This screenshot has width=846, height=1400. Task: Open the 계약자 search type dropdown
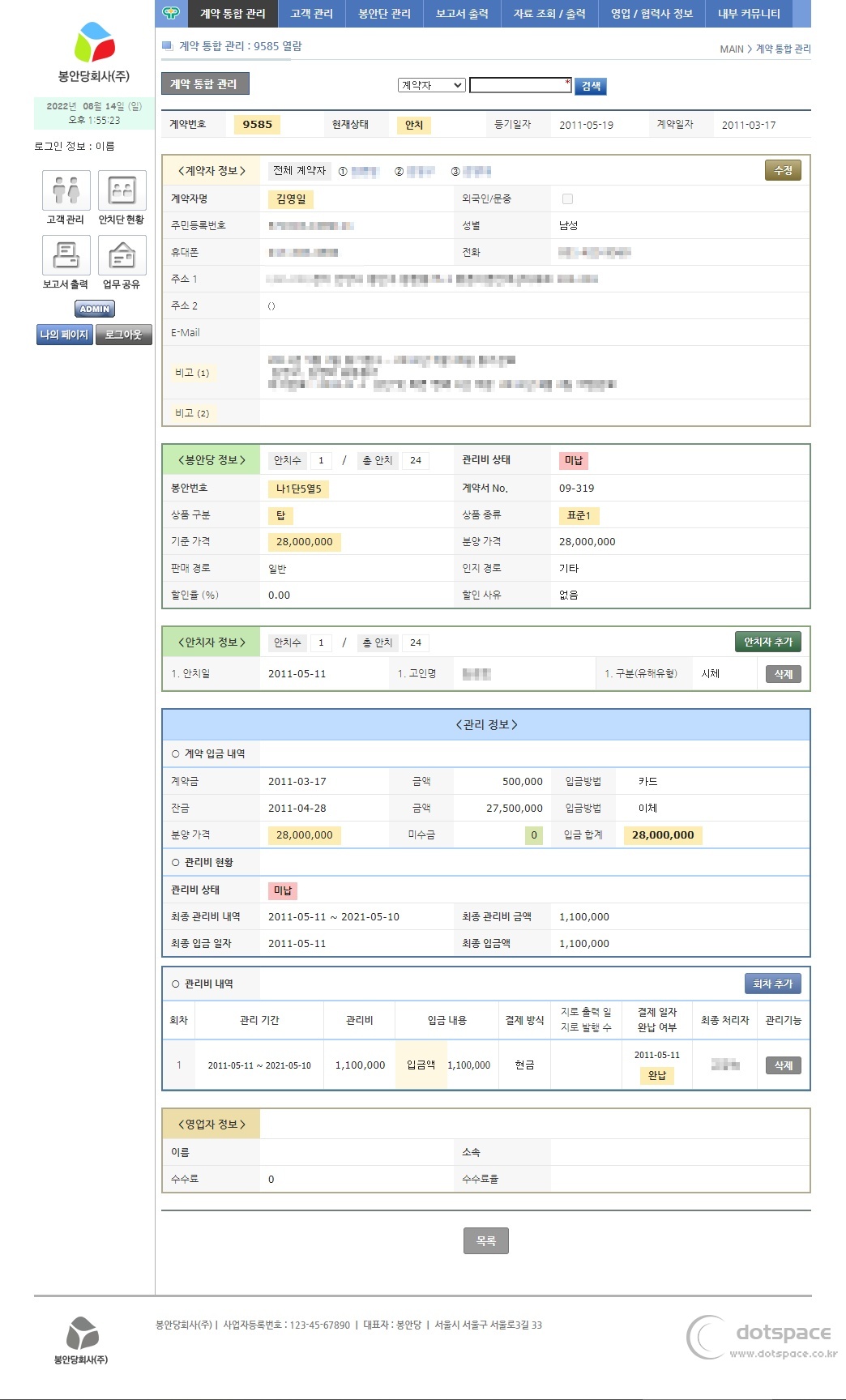[432, 85]
